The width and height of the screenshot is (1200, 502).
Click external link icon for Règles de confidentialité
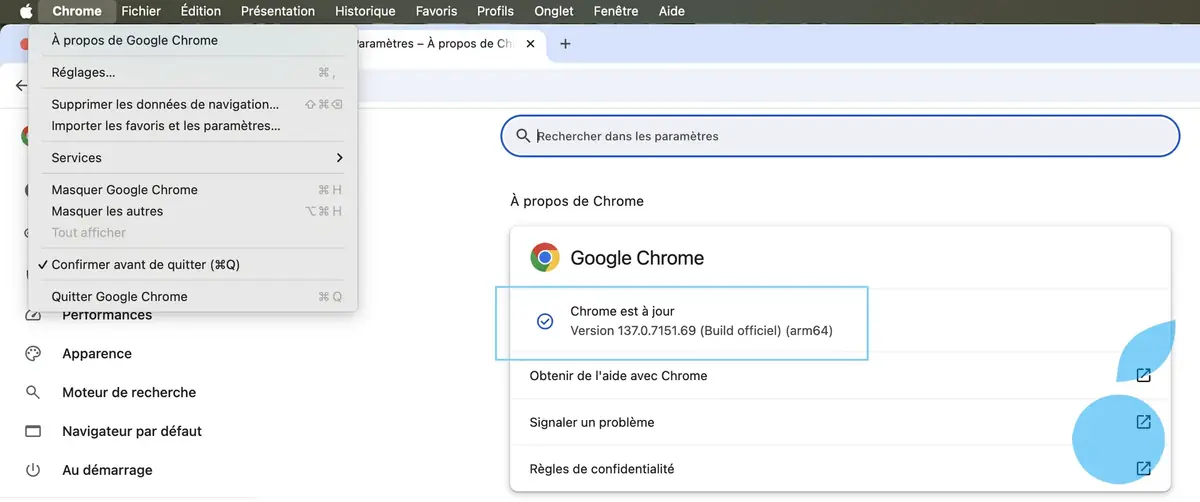point(1143,468)
